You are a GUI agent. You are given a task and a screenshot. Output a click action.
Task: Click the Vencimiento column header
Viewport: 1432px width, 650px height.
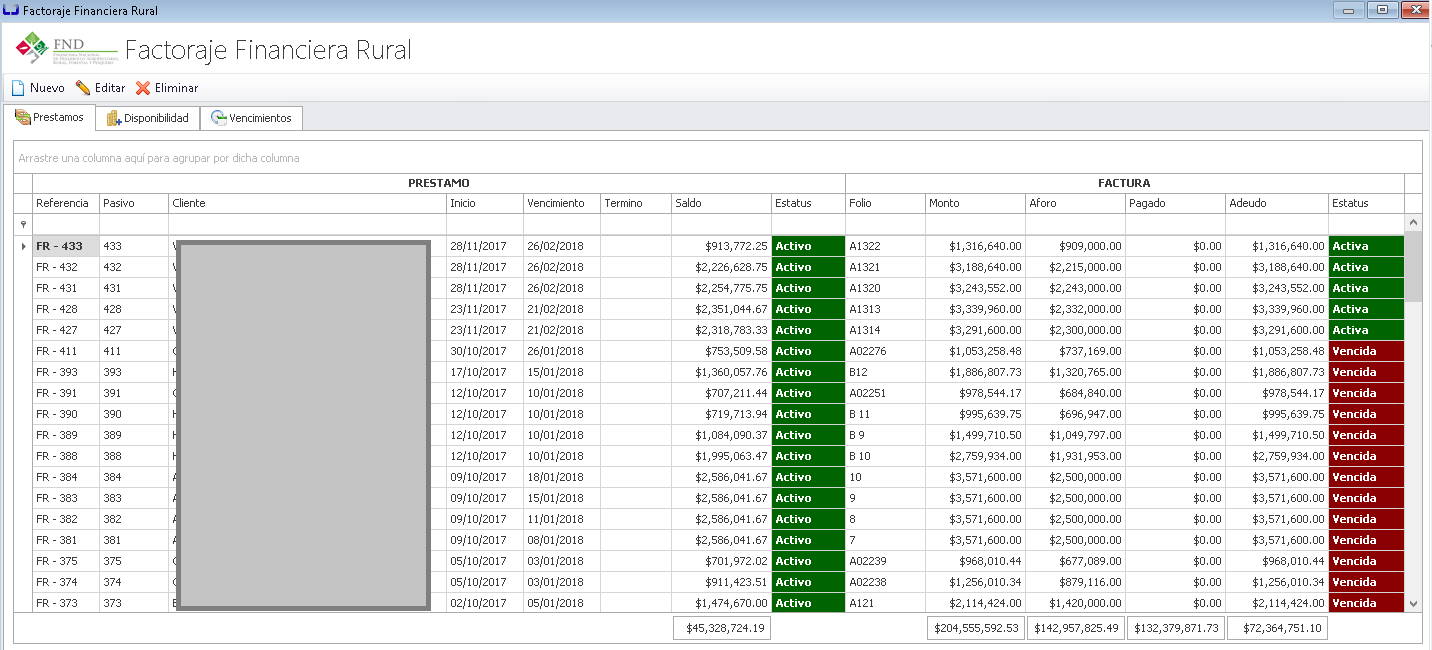pos(562,203)
